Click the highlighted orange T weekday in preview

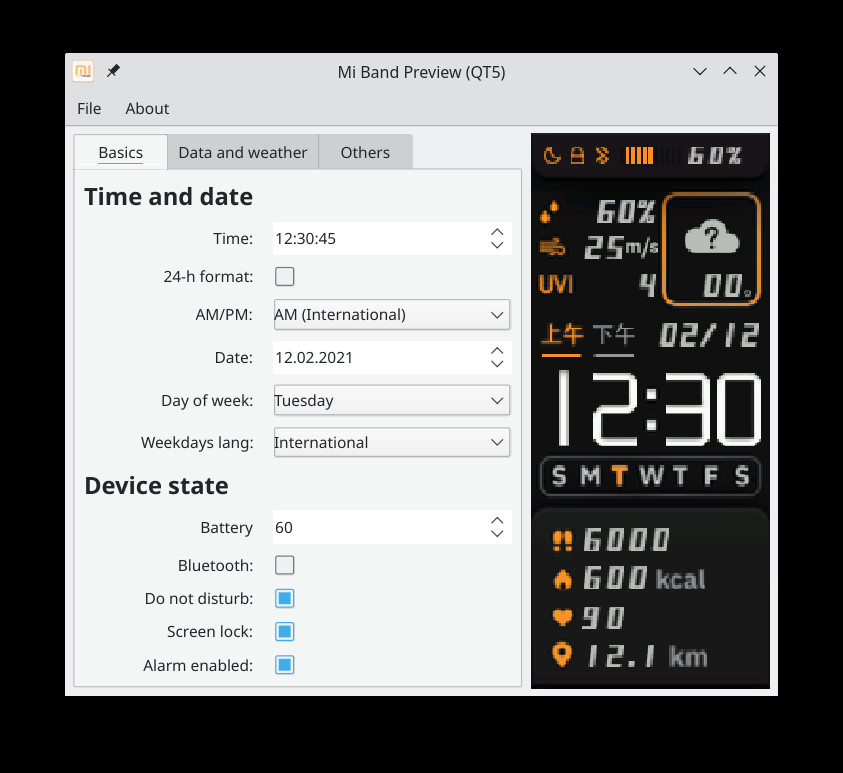[619, 476]
